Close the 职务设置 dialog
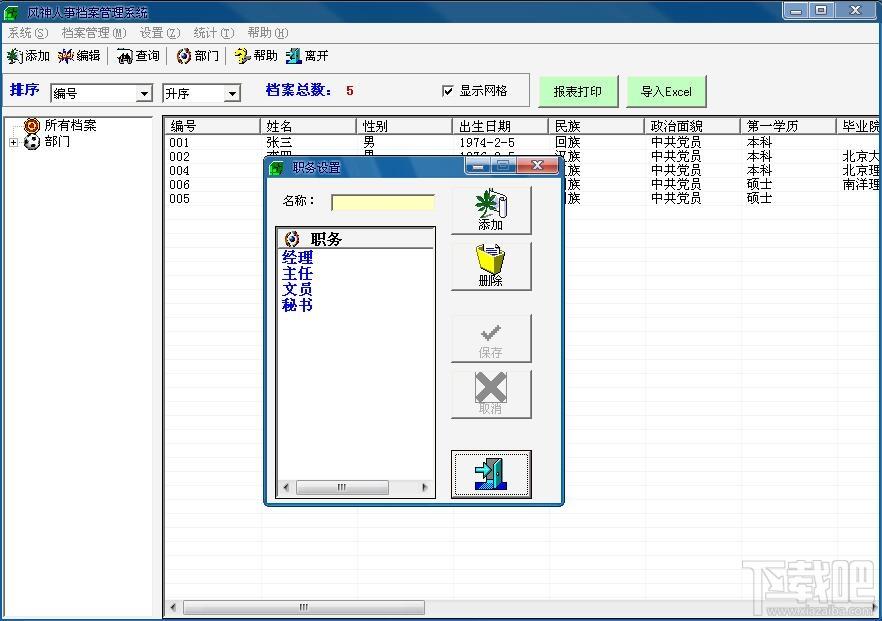Image resolution: width=882 pixels, height=621 pixels. click(537, 165)
